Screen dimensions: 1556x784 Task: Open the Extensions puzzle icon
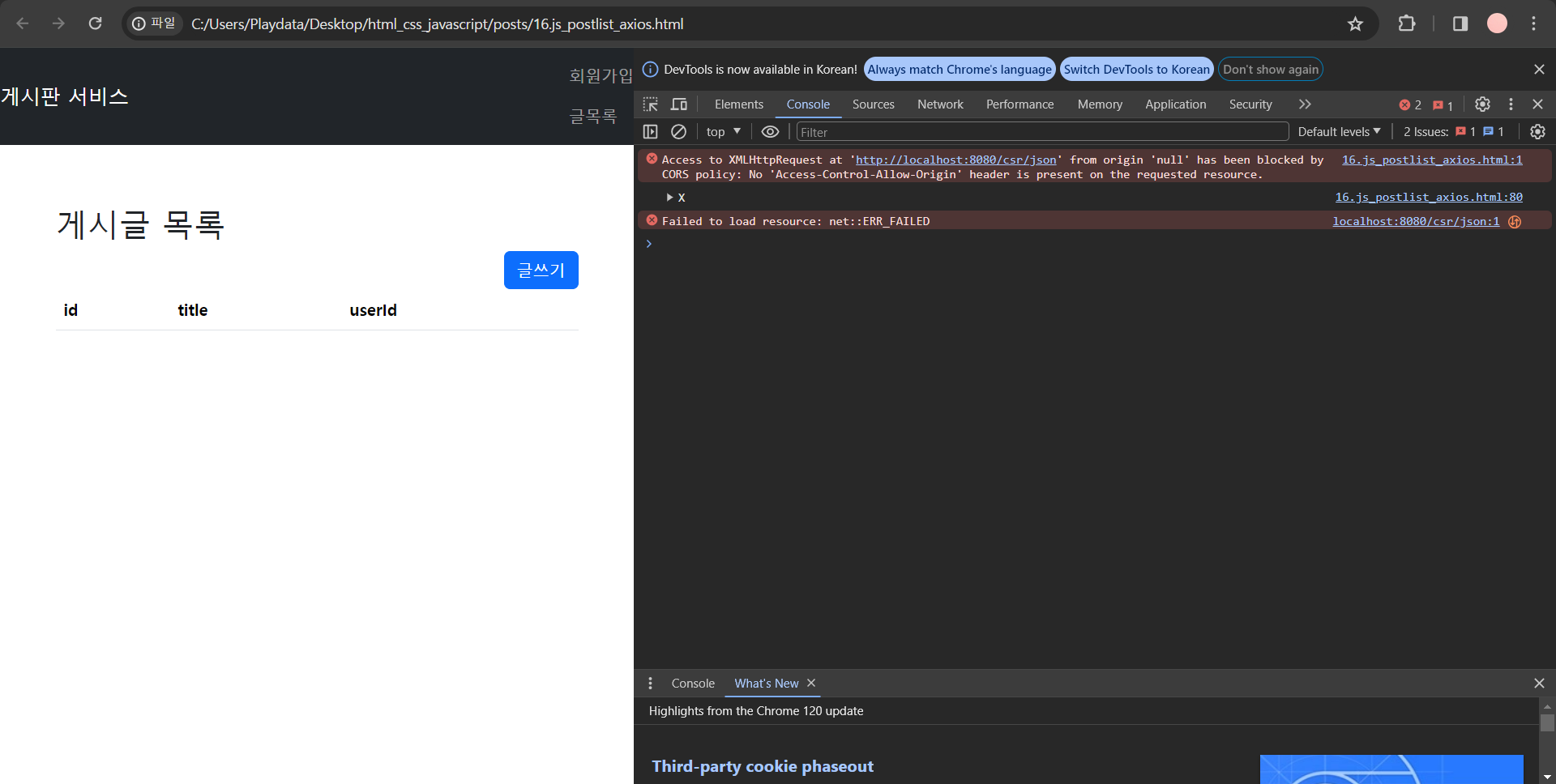click(1407, 23)
